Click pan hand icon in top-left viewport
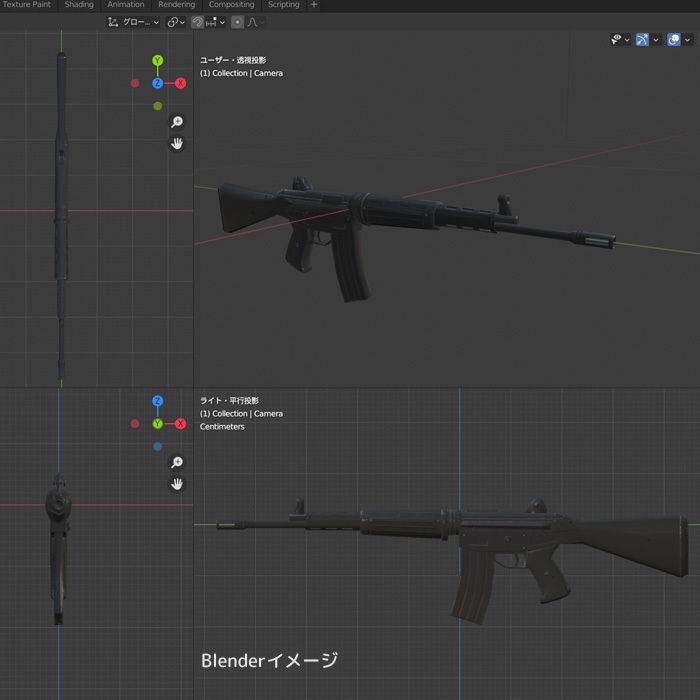The image size is (700, 700). tap(177, 144)
